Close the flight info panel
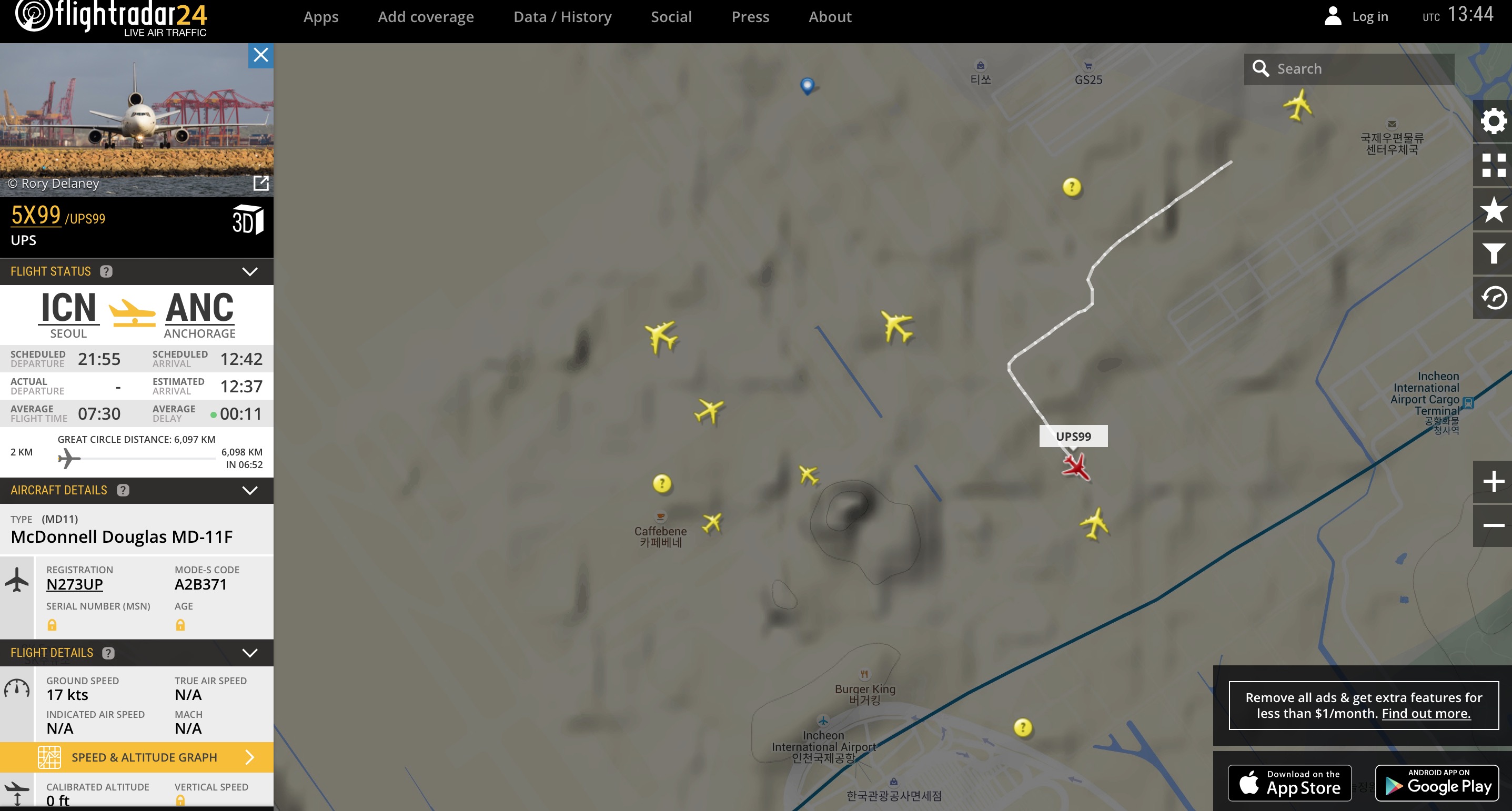Image resolution: width=1512 pixels, height=811 pixels. pyautogui.click(x=260, y=55)
